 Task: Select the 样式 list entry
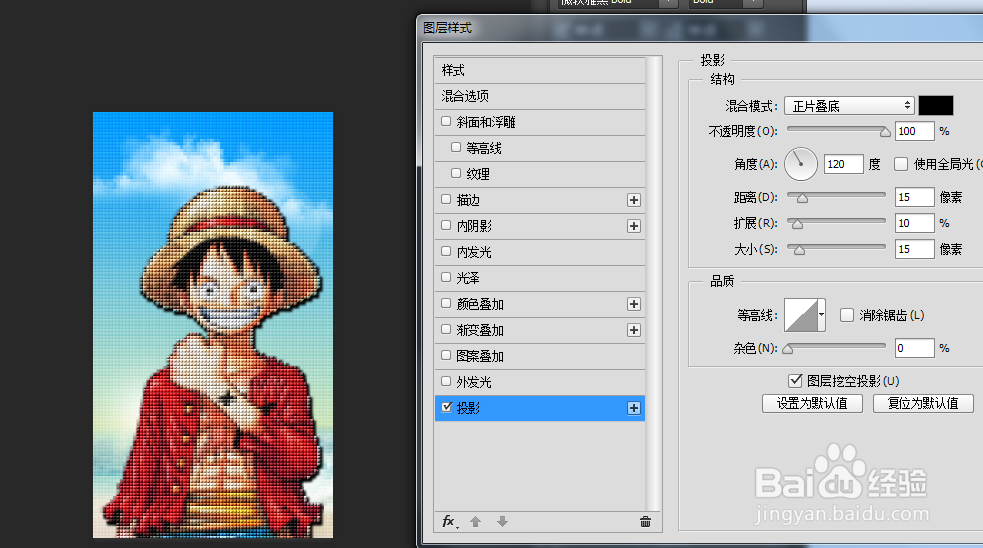pyautogui.click(x=540, y=70)
